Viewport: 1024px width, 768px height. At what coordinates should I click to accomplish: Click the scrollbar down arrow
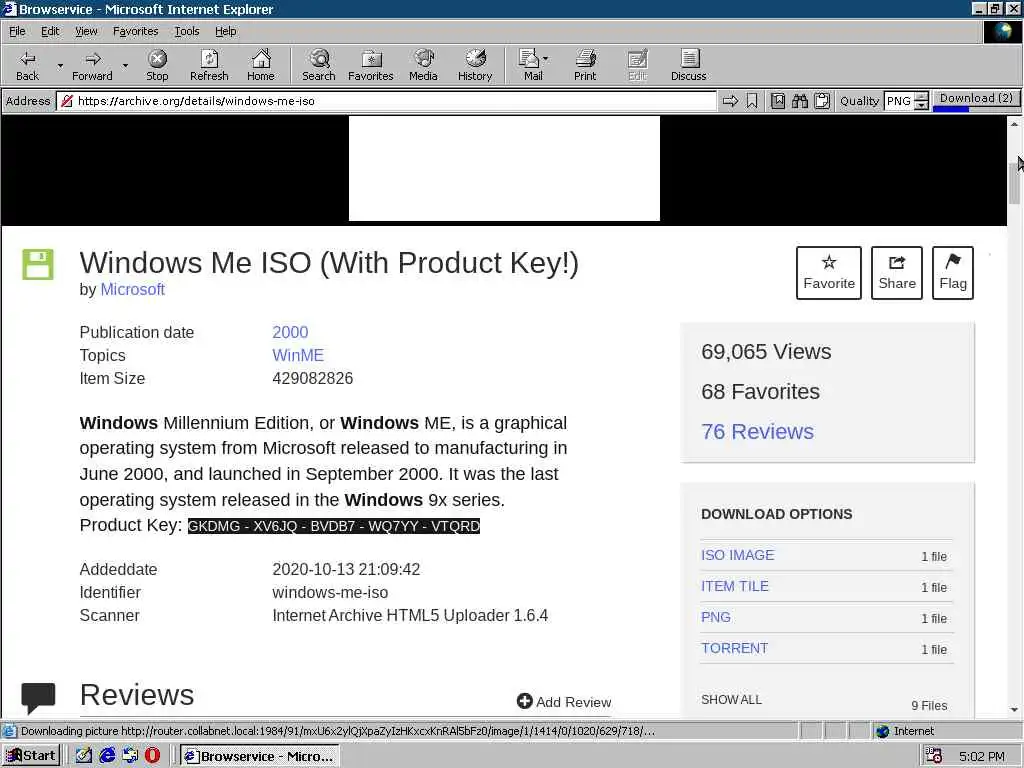[1014, 709]
